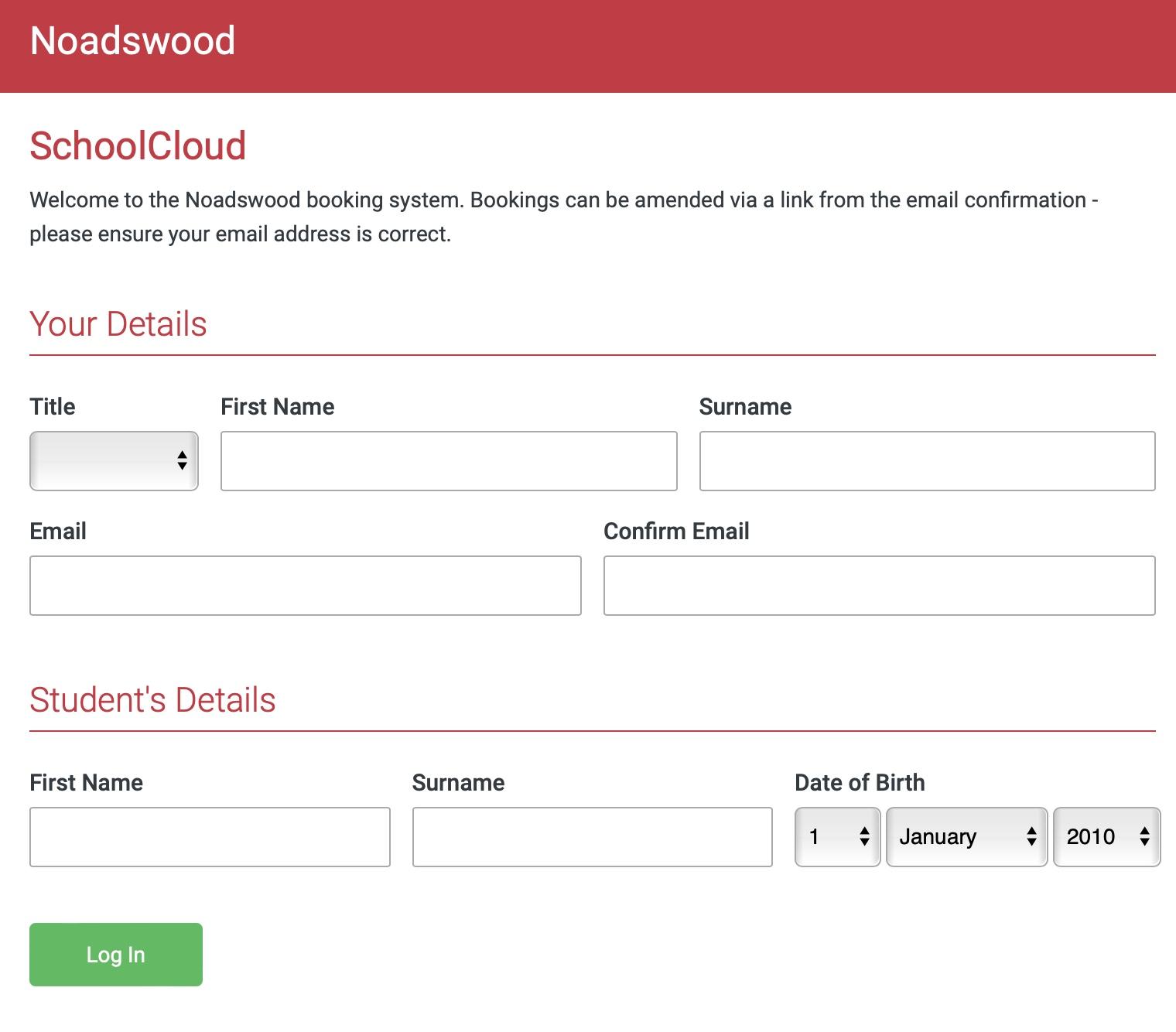
Task: Click the Noadswood header title
Action: [x=132, y=40]
